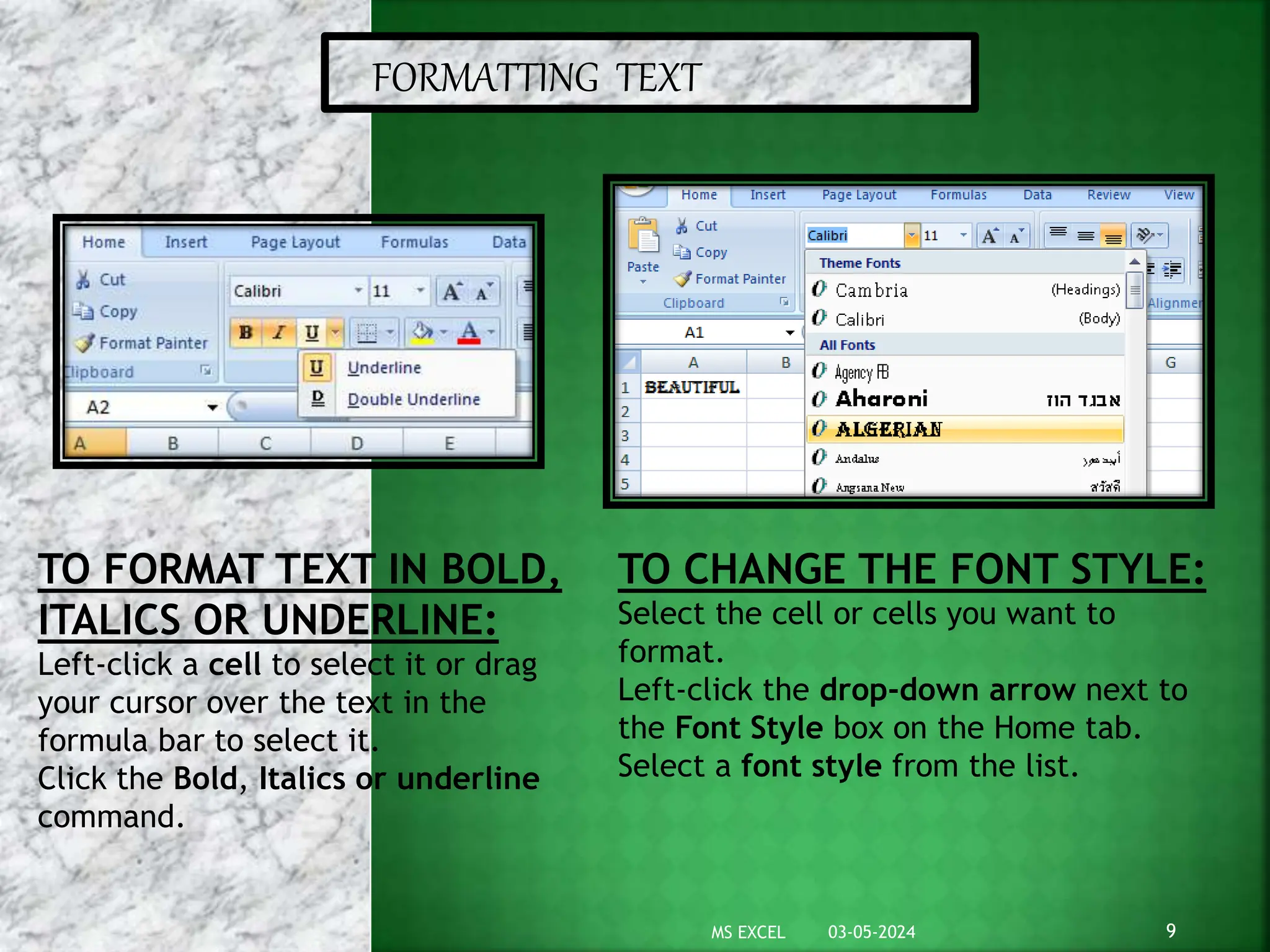
Task: Click the D icon beside Double Underline
Action: tap(317, 399)
